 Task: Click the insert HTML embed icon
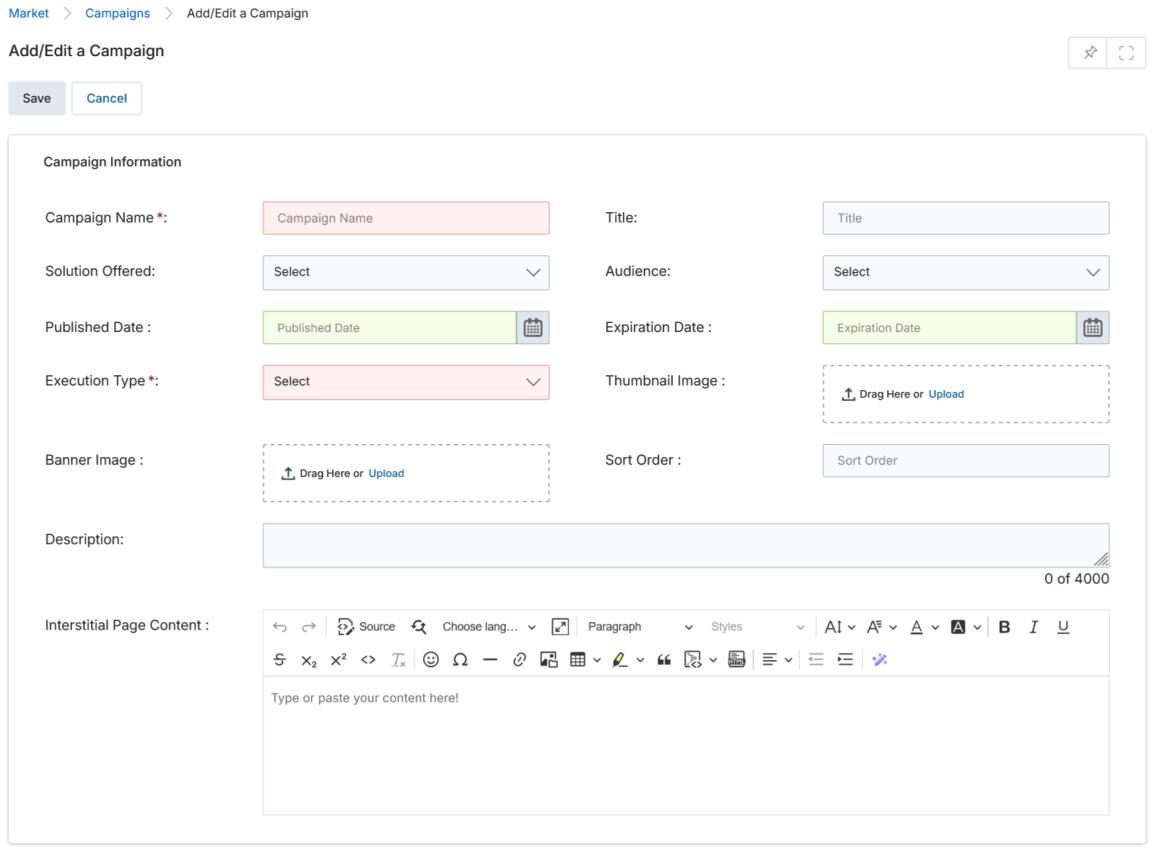(736, 660)
